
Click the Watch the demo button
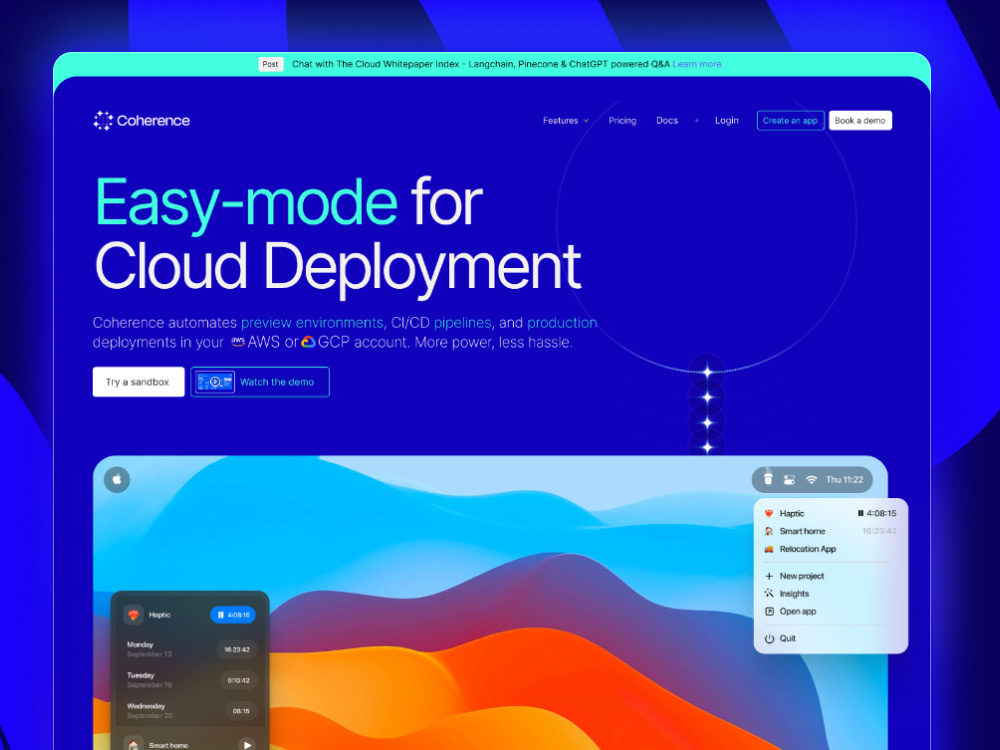click(x=260, y=382)
